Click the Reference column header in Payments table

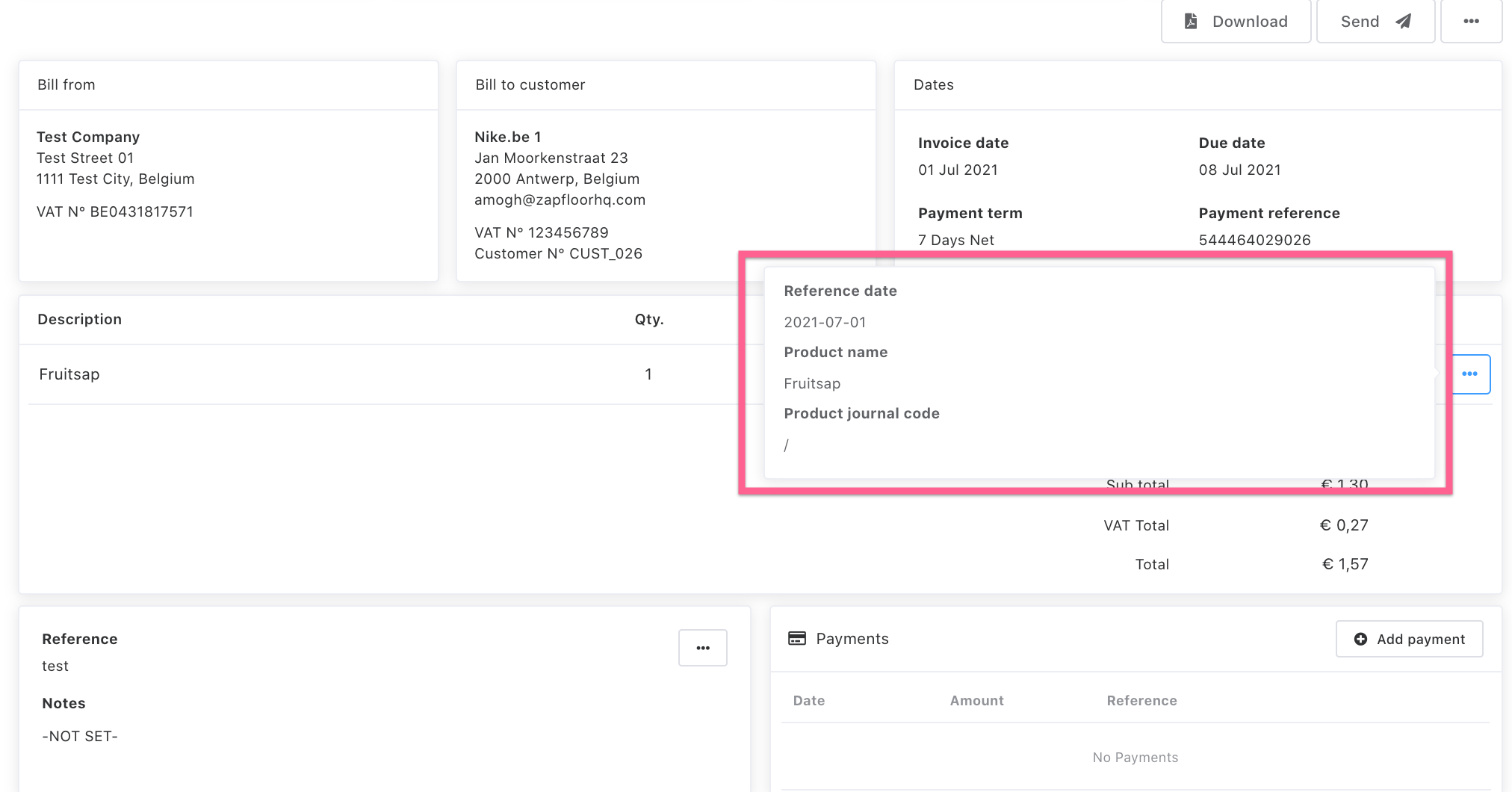[1141, 700]
